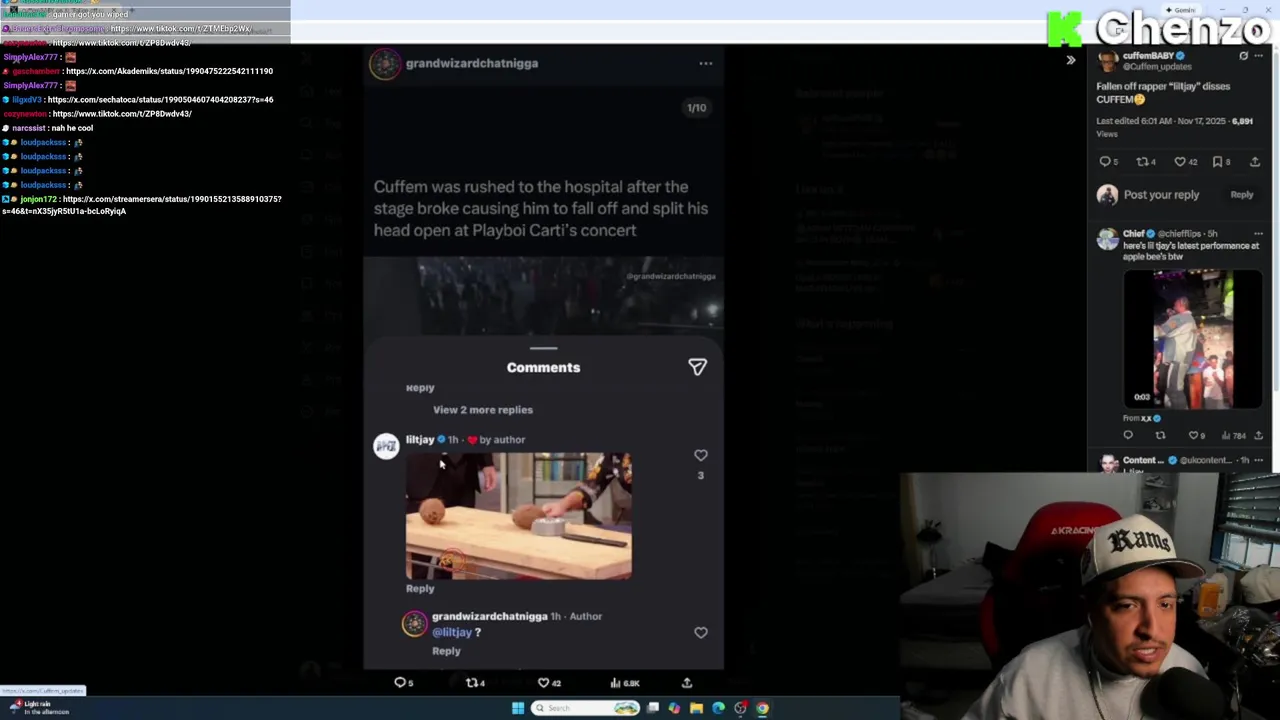Viewport: 1280px width, 720px height.
Task: Open Chief's profile name
Action: point(1133,234)
